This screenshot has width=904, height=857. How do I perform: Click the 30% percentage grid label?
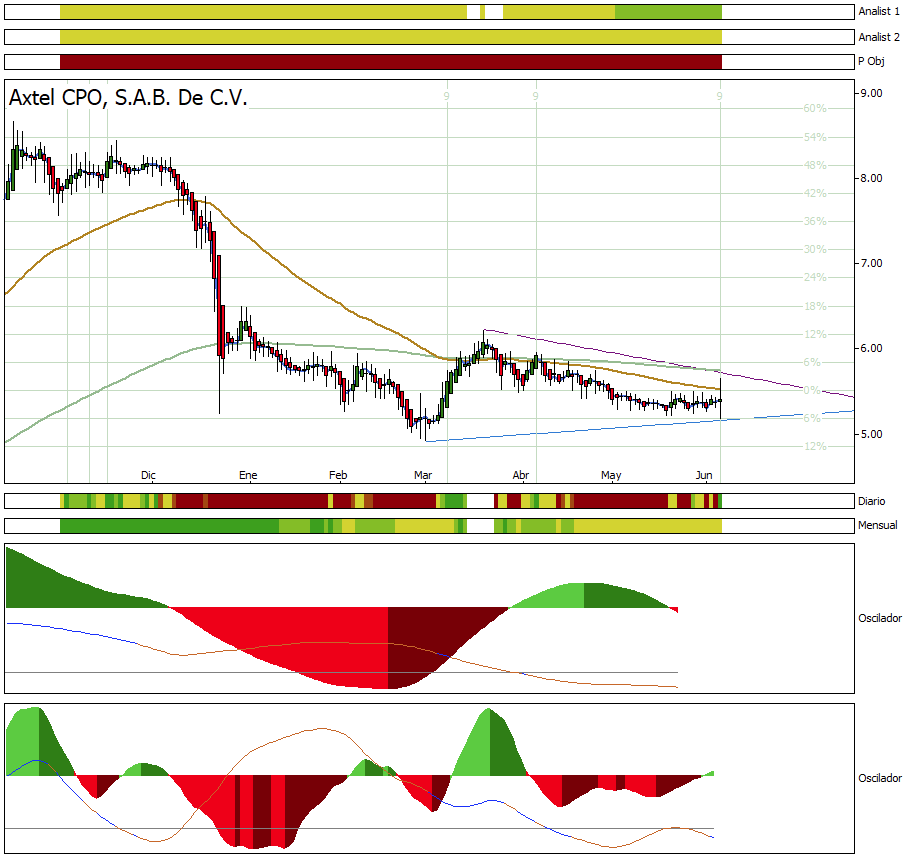pos(815,249)
